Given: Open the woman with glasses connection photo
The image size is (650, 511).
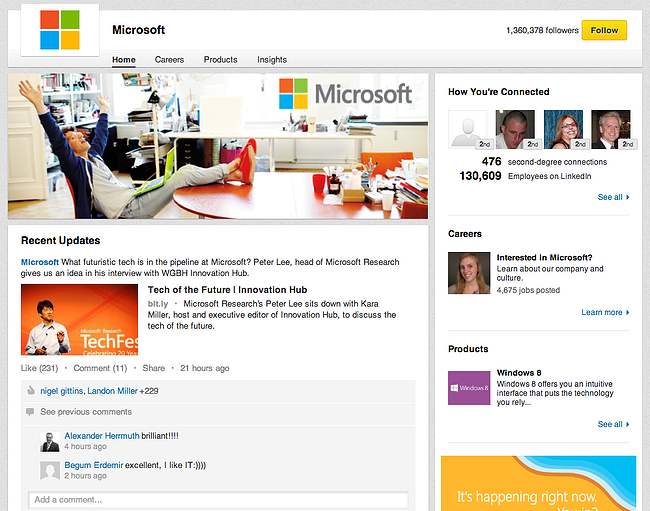Looking at the screenshot, I should (x=563, y=129).
